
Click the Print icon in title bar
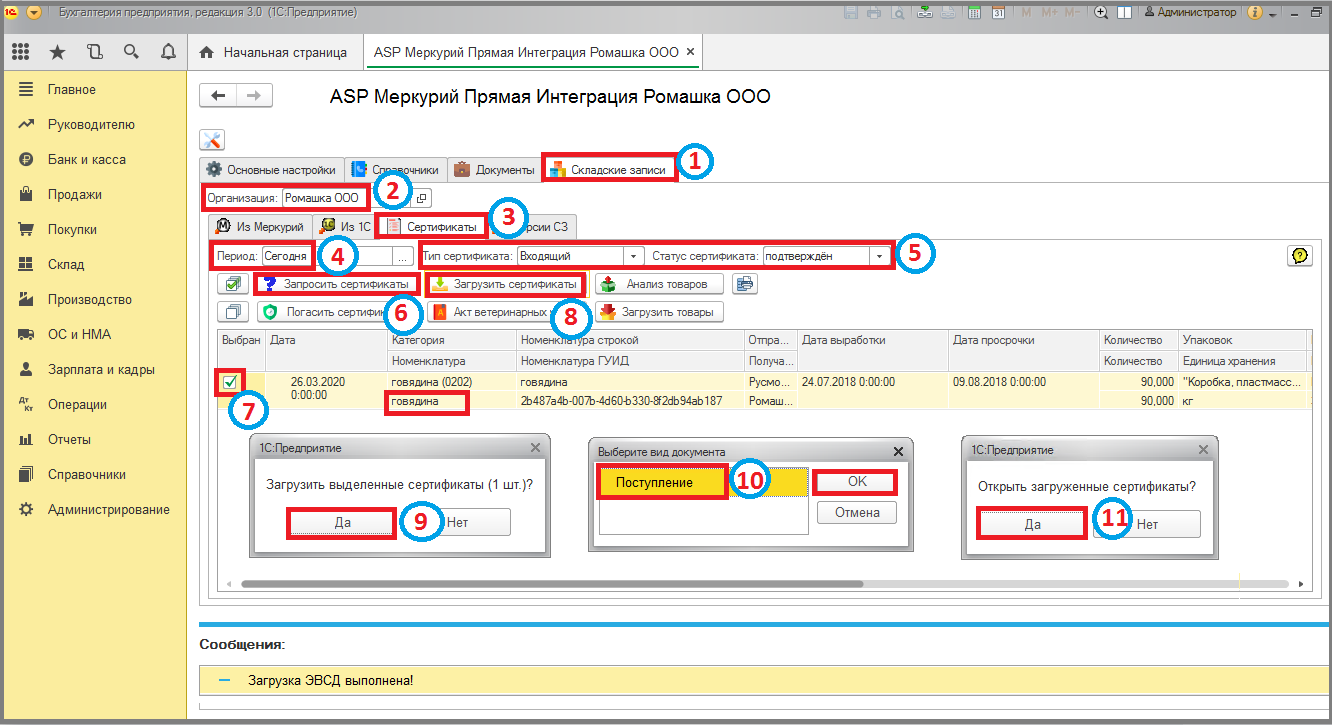(x=874, y=13)
